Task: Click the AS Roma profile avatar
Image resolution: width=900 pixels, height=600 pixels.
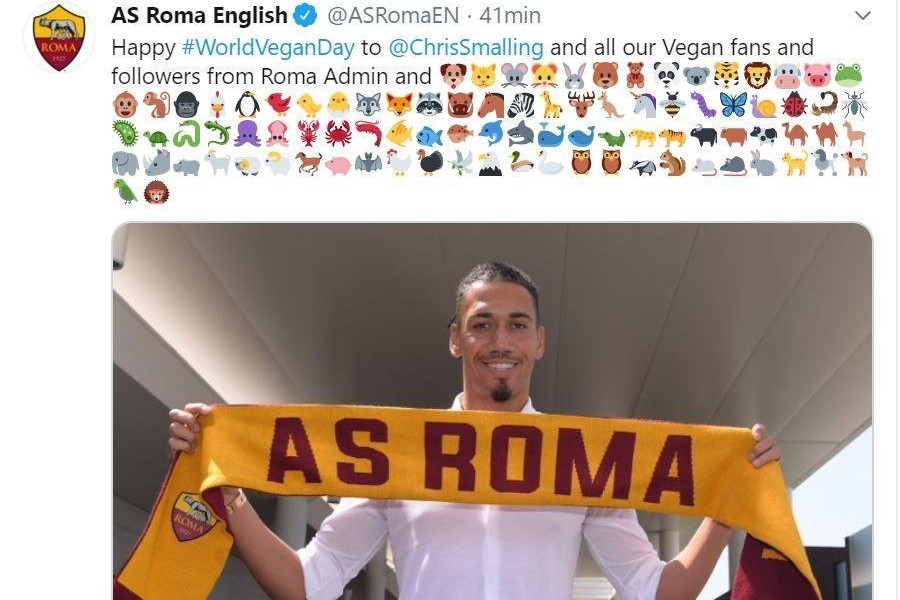Action: (x=59, y=38)
